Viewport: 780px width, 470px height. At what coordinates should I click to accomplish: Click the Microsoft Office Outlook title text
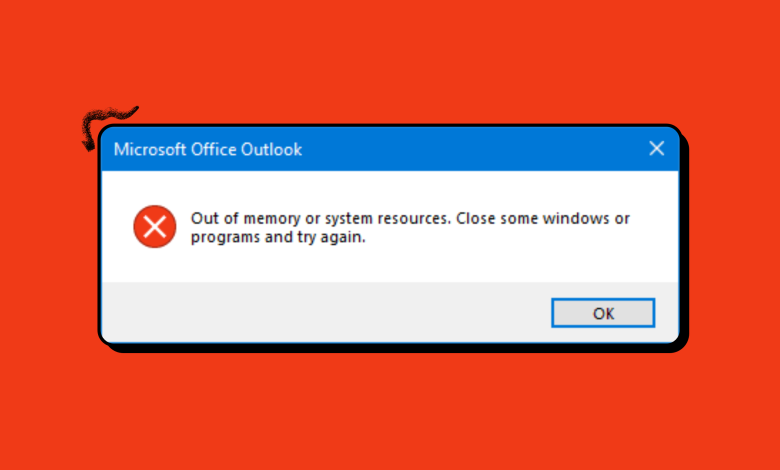(x=208, y=150)
